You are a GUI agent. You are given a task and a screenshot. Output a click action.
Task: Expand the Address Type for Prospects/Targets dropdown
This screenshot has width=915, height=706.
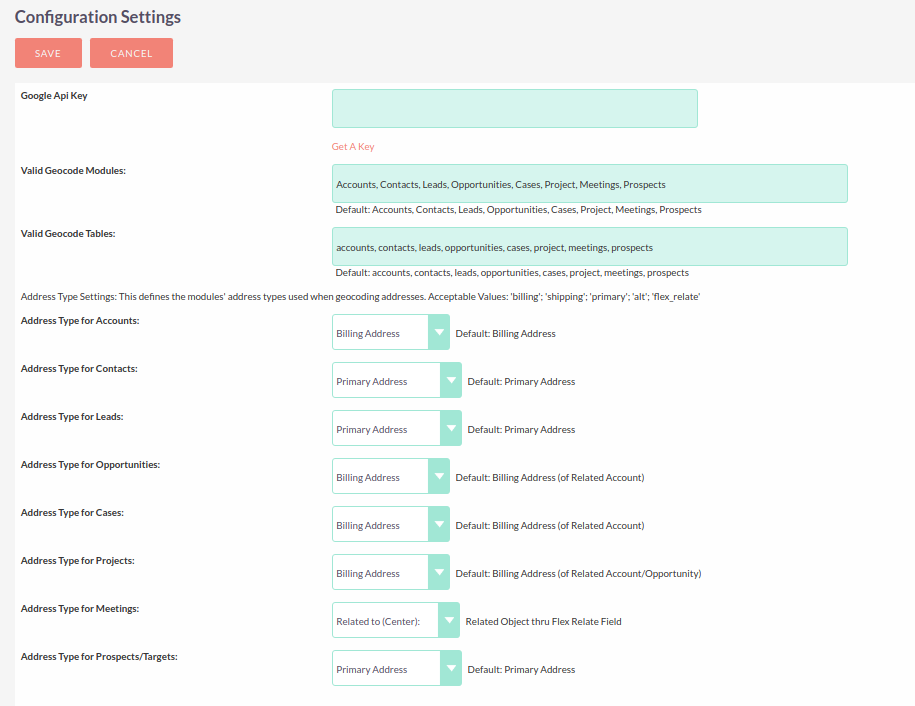tap(386, 669)
